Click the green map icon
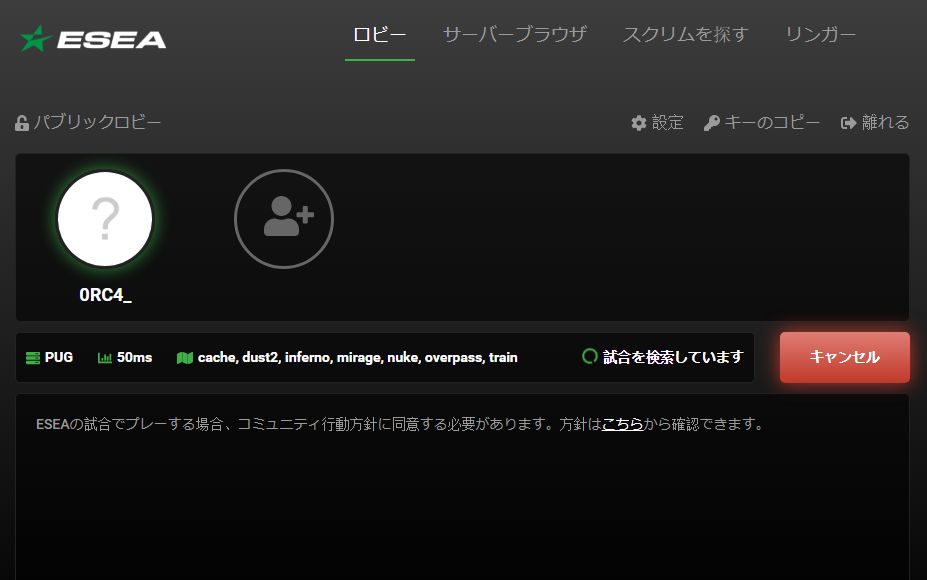927x580 pixels. pos(184,358)
